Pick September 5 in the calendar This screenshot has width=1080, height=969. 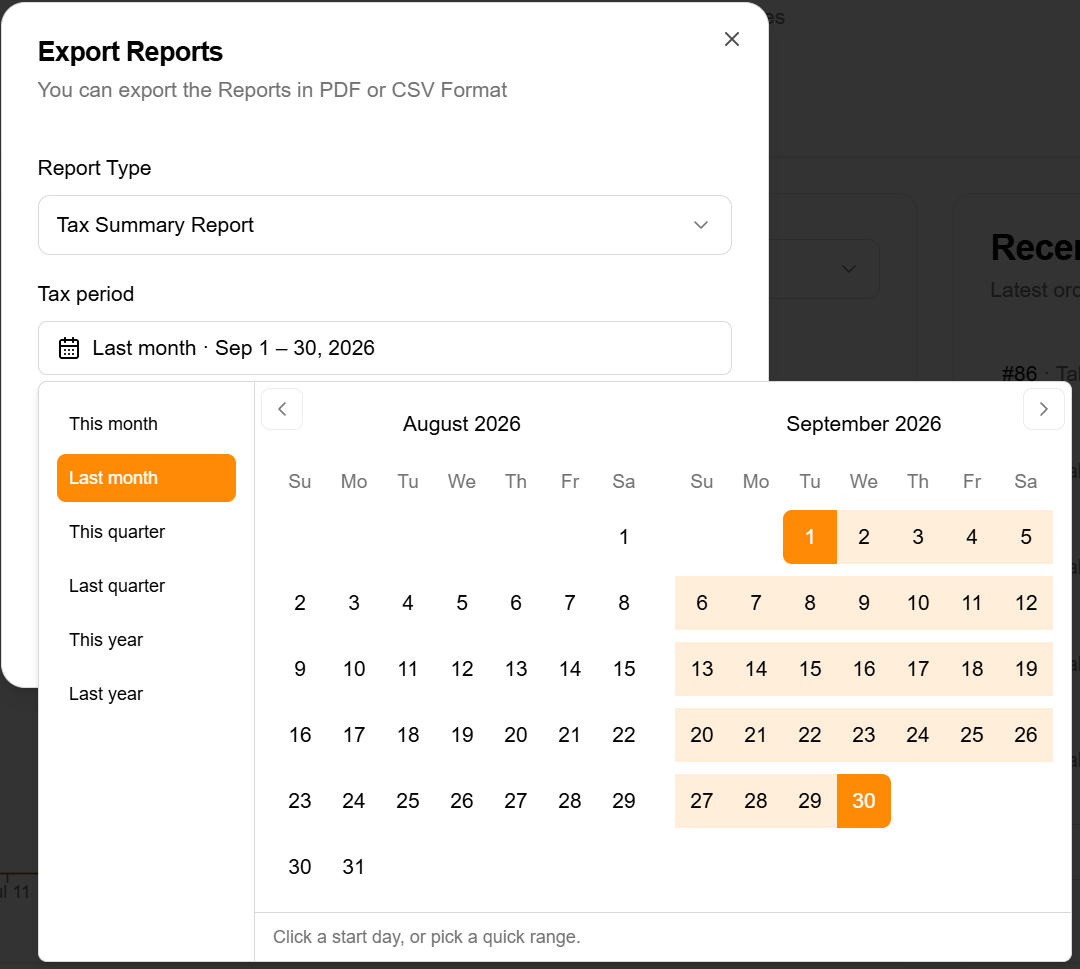1026,537
